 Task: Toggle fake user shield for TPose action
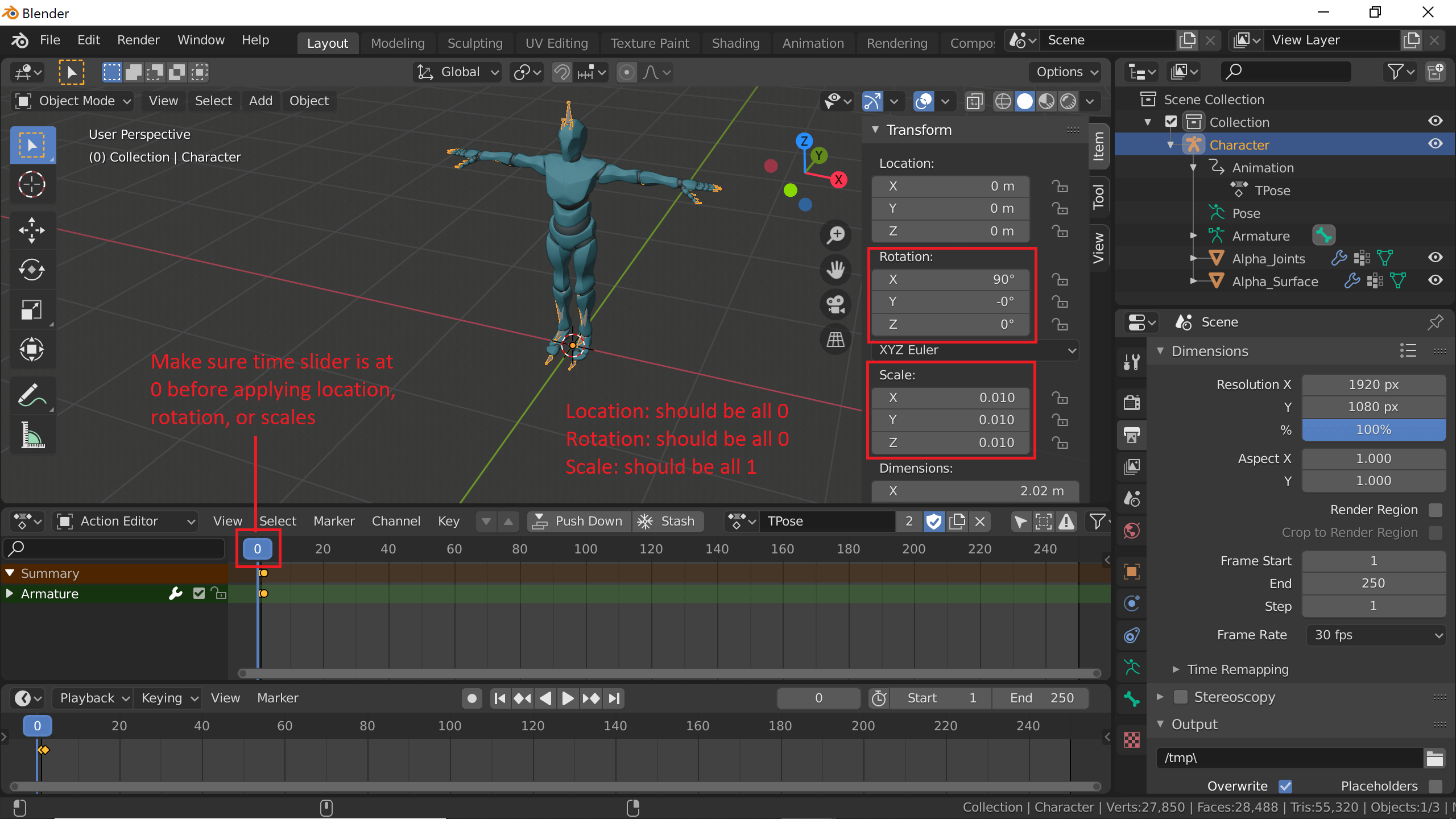[934, 522]
